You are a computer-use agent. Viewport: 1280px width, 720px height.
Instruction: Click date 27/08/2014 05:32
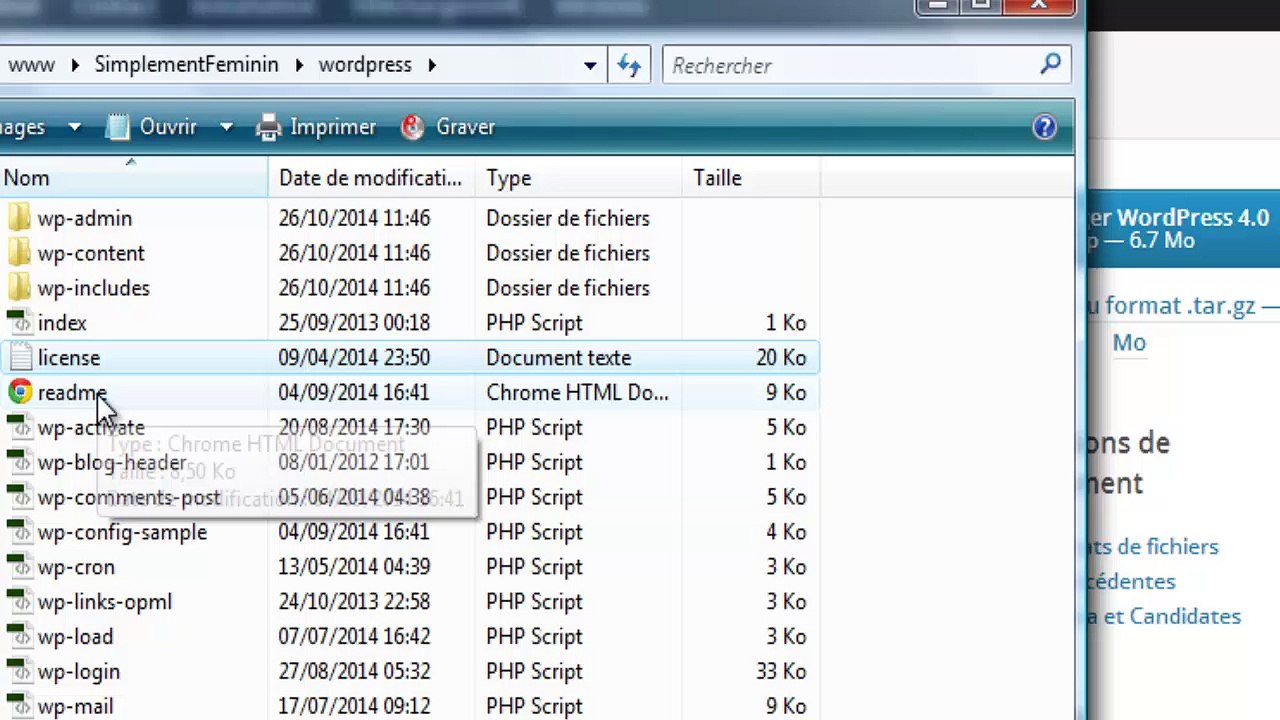click(354, 672)
